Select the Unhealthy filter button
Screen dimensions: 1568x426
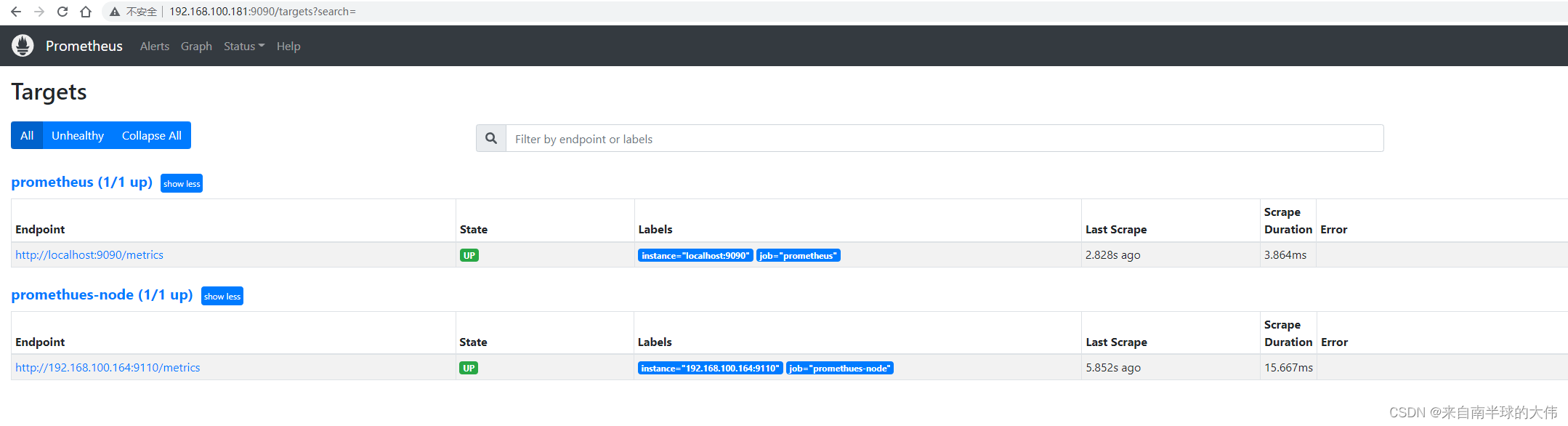coord(78,135)
